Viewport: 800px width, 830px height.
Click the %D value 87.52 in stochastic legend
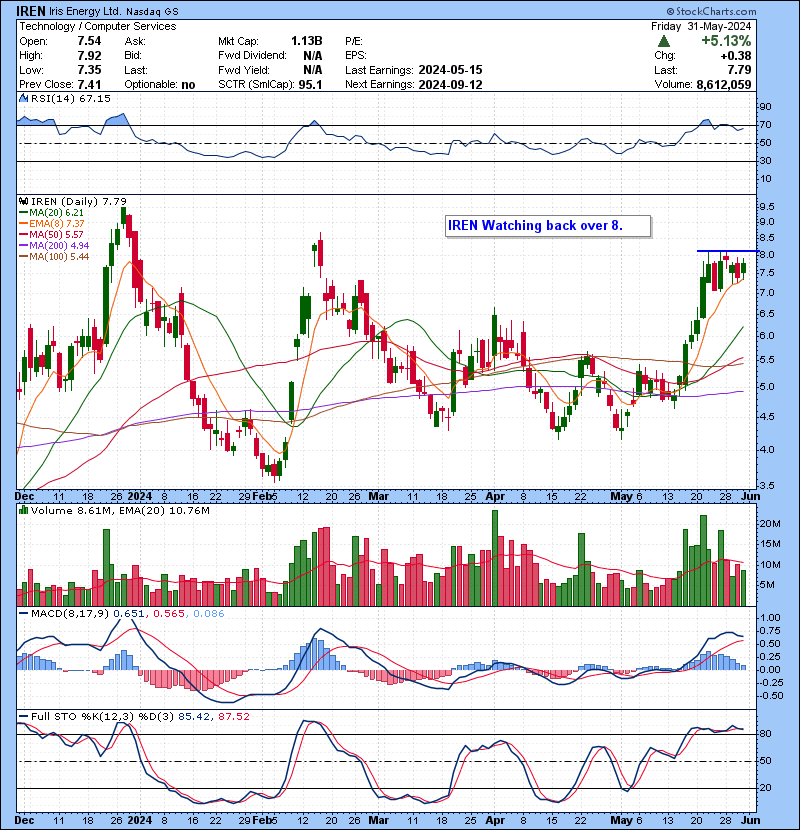[233, 716]
